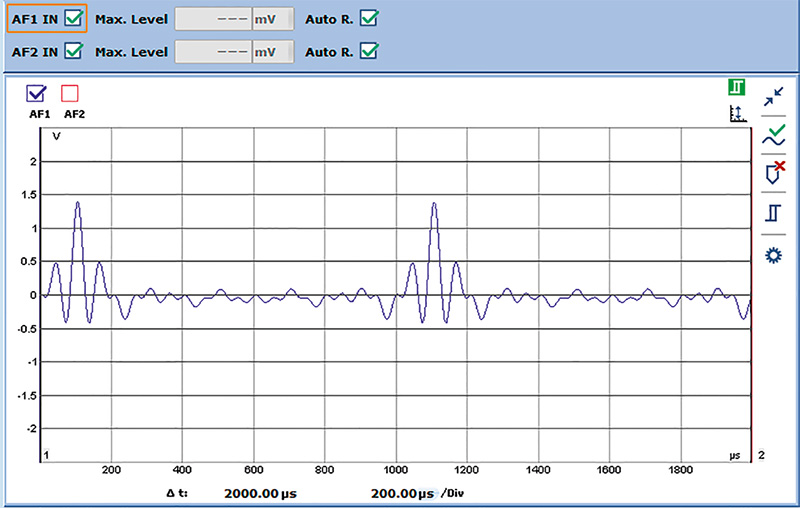Click the blue pulse trigger icon
Viewport: 800px width, 508px height.
coord(774,213)
